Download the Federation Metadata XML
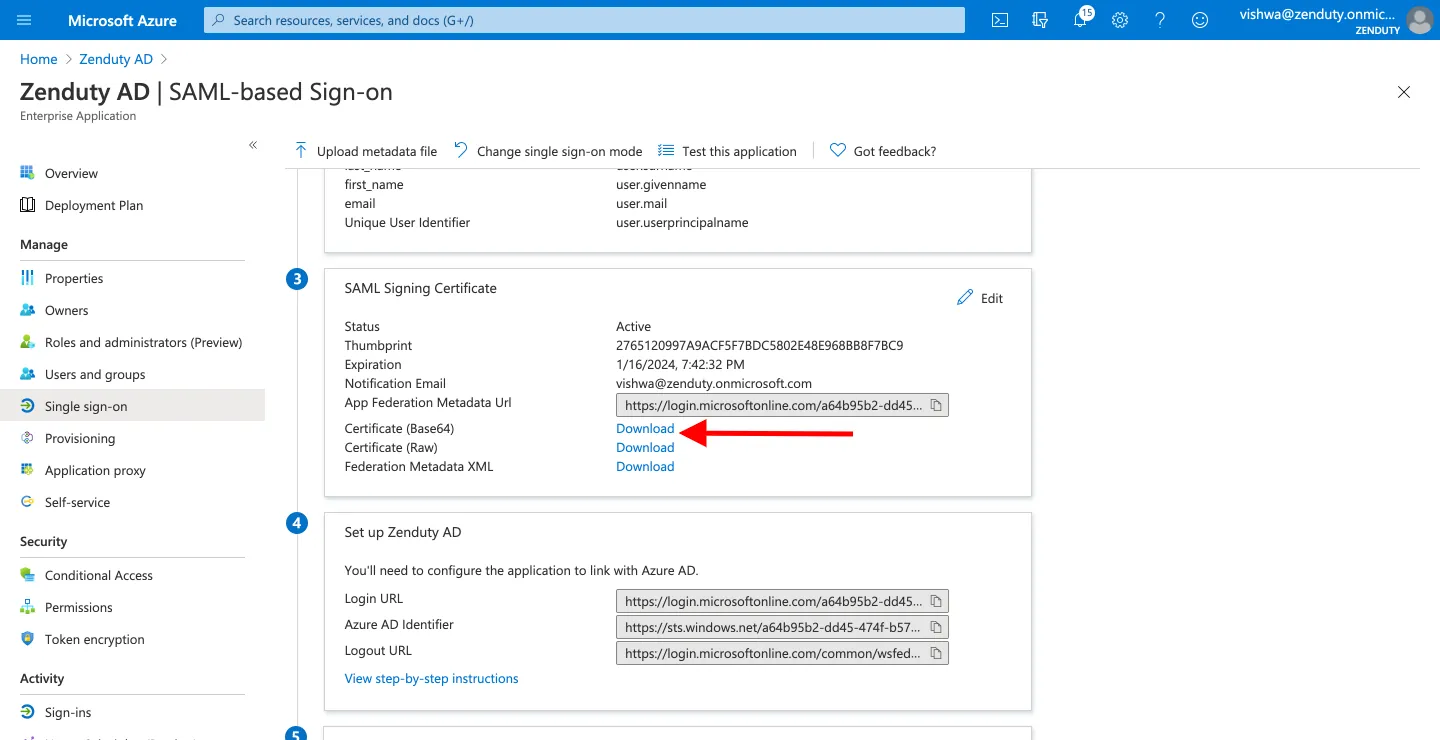Image resolution: width=1440 pixels, height=740 pixels. [x=645, y=466]
